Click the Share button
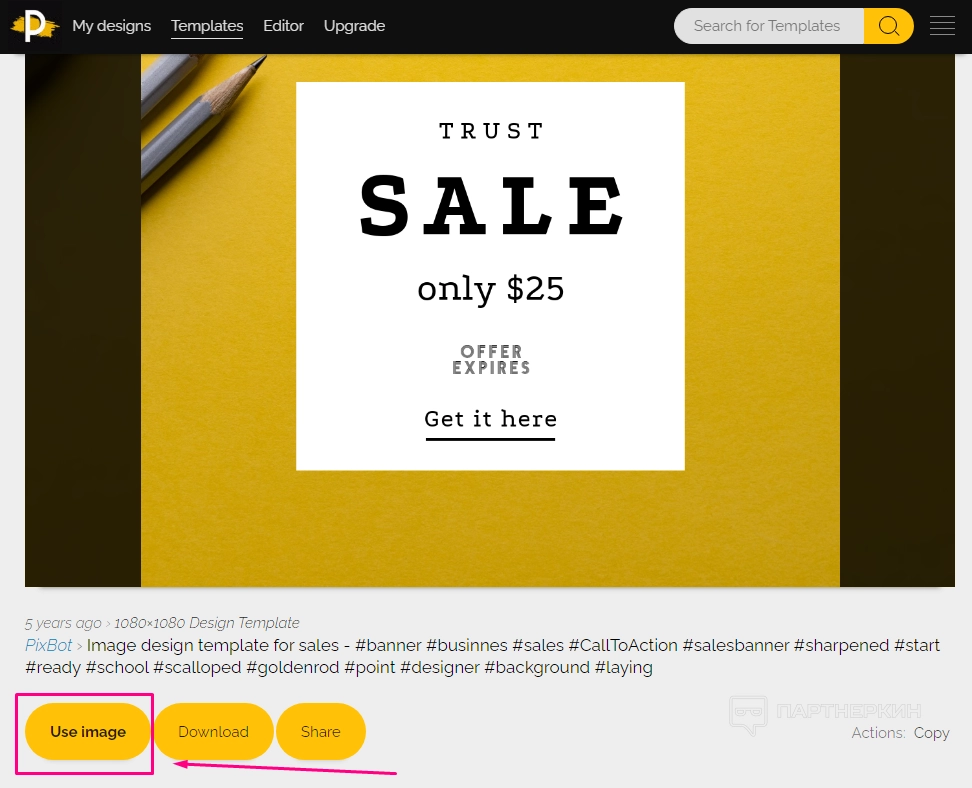This screenshot has height=788, width=972. (x=320, y=732)
